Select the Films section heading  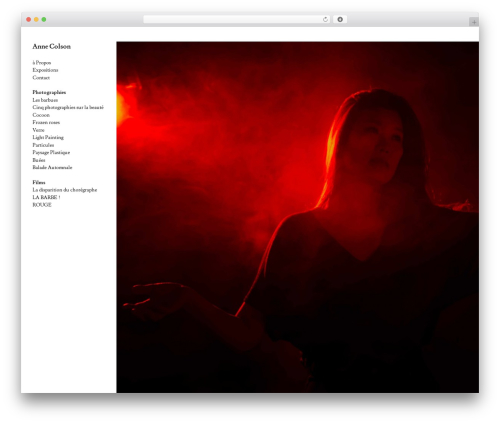[x=39, y=182]
